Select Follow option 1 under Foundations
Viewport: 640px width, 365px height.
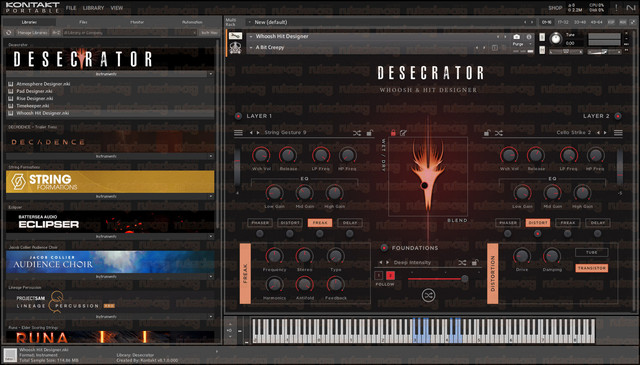point(378,276)
